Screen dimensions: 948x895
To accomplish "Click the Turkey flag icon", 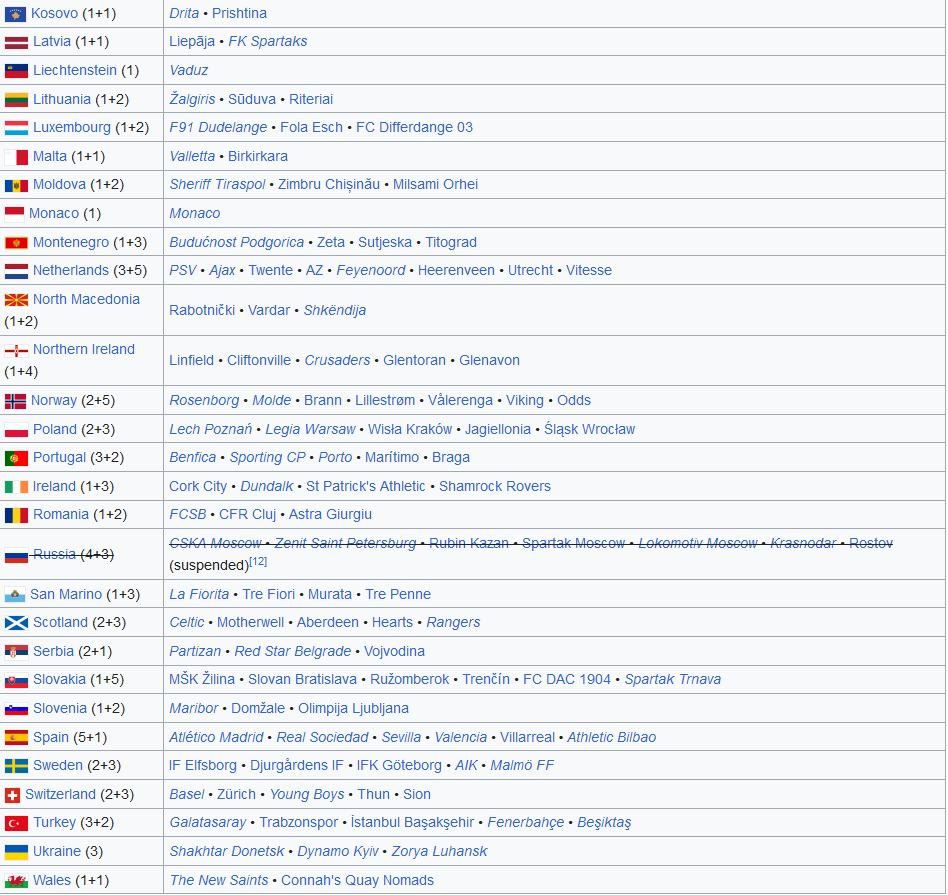I will point(16,823).
